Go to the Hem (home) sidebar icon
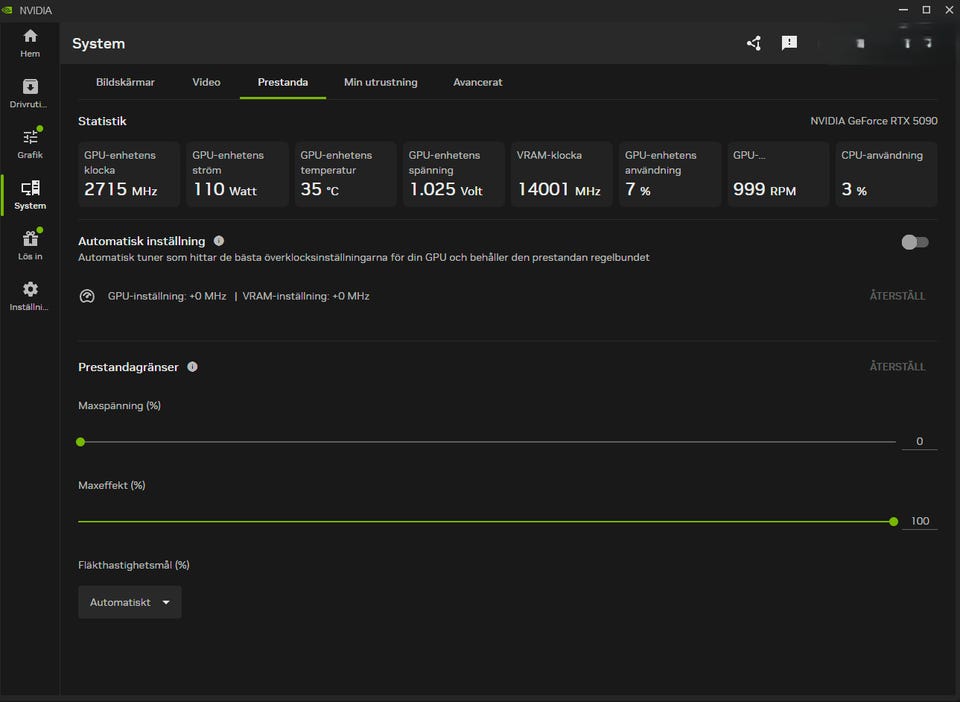The image size is (960, 702). click(30, 43)
